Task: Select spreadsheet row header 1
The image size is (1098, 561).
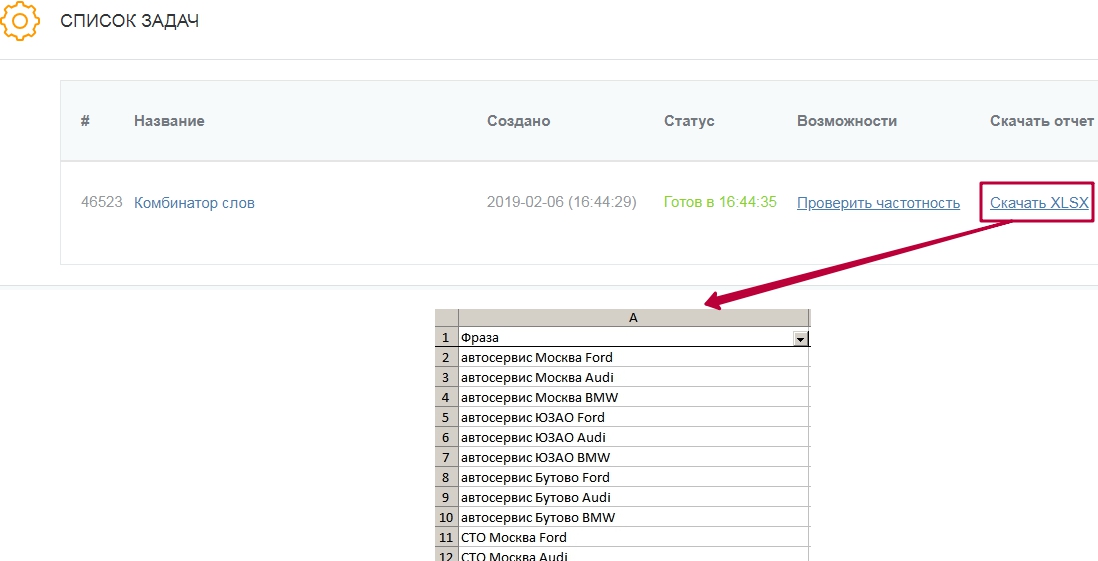Action: pyautogui.click(x=446, y=338)
